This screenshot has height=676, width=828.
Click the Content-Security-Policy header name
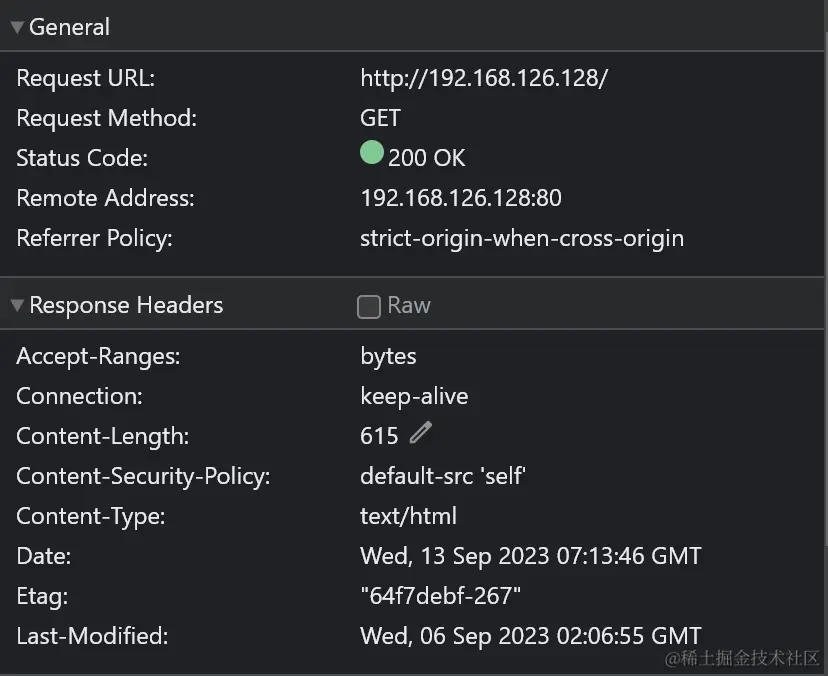[x=143, y=476]
